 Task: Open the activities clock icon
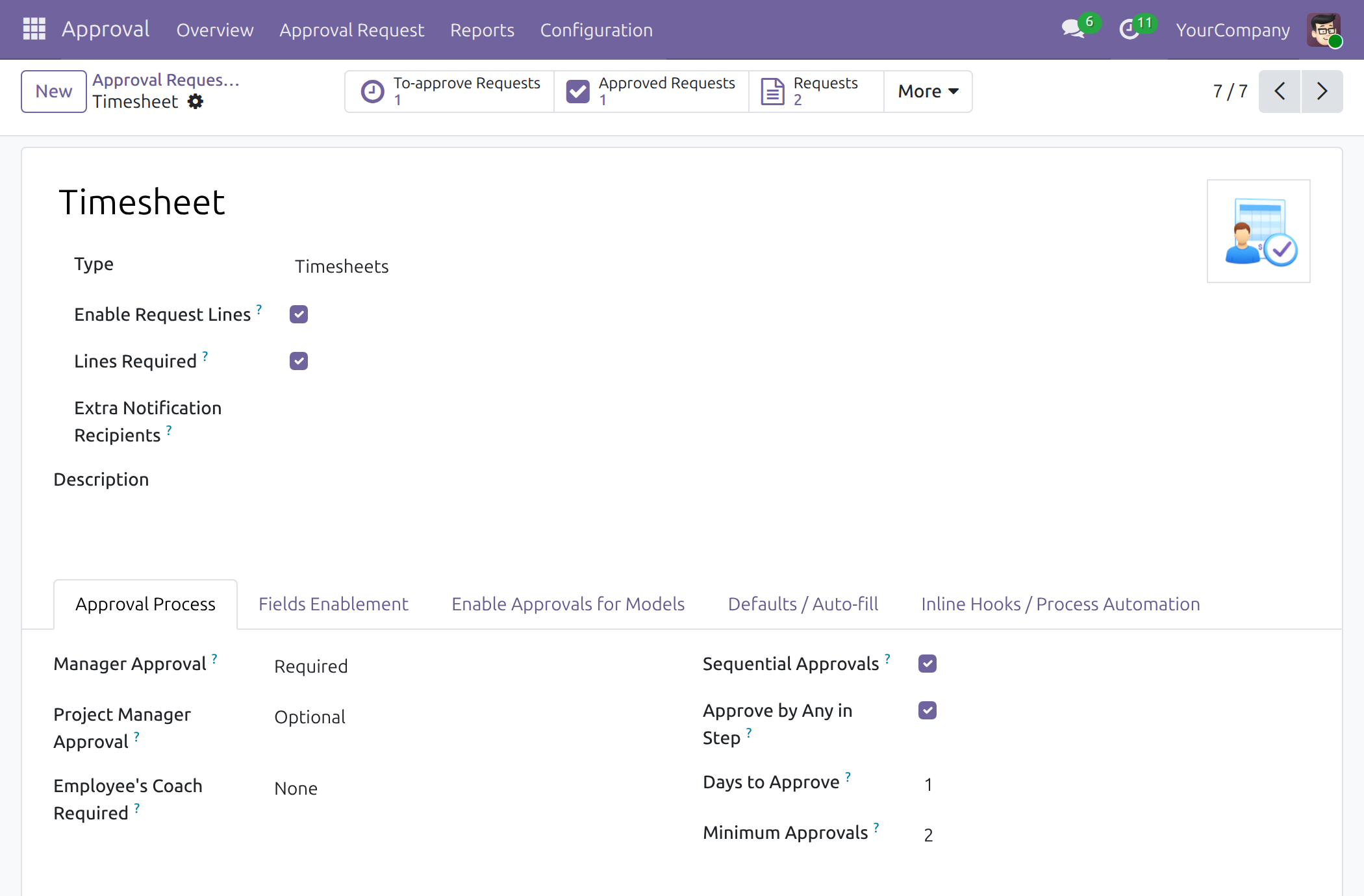pos(1130,29)
